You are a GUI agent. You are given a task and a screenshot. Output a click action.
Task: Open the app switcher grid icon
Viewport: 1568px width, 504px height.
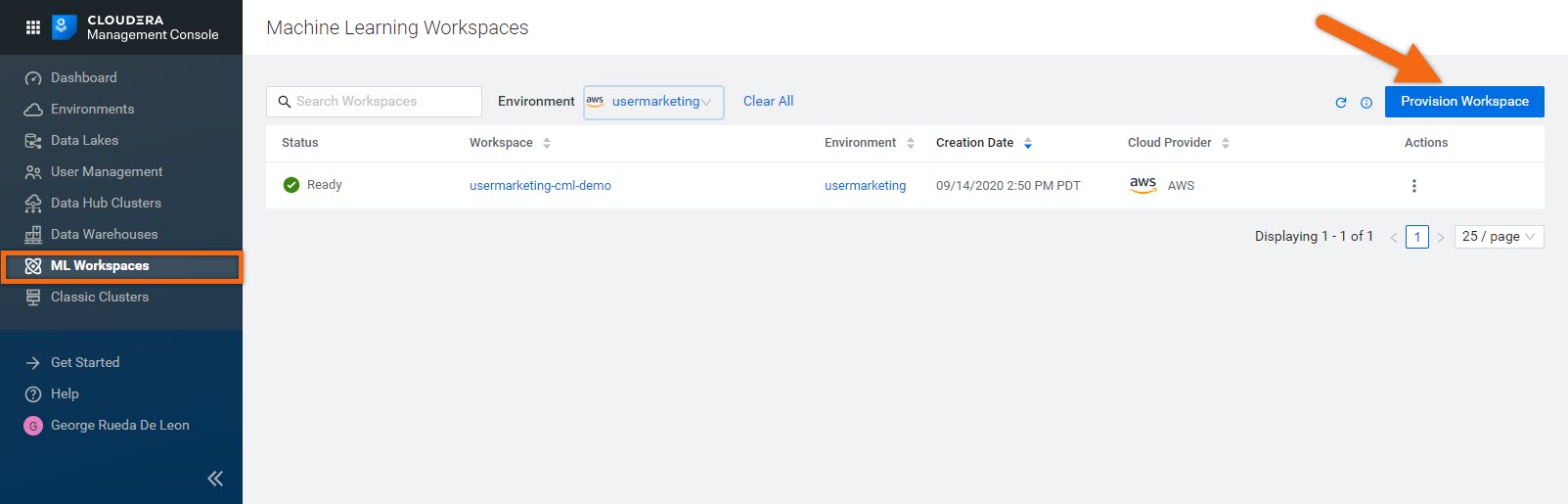[x=32, y=27]
